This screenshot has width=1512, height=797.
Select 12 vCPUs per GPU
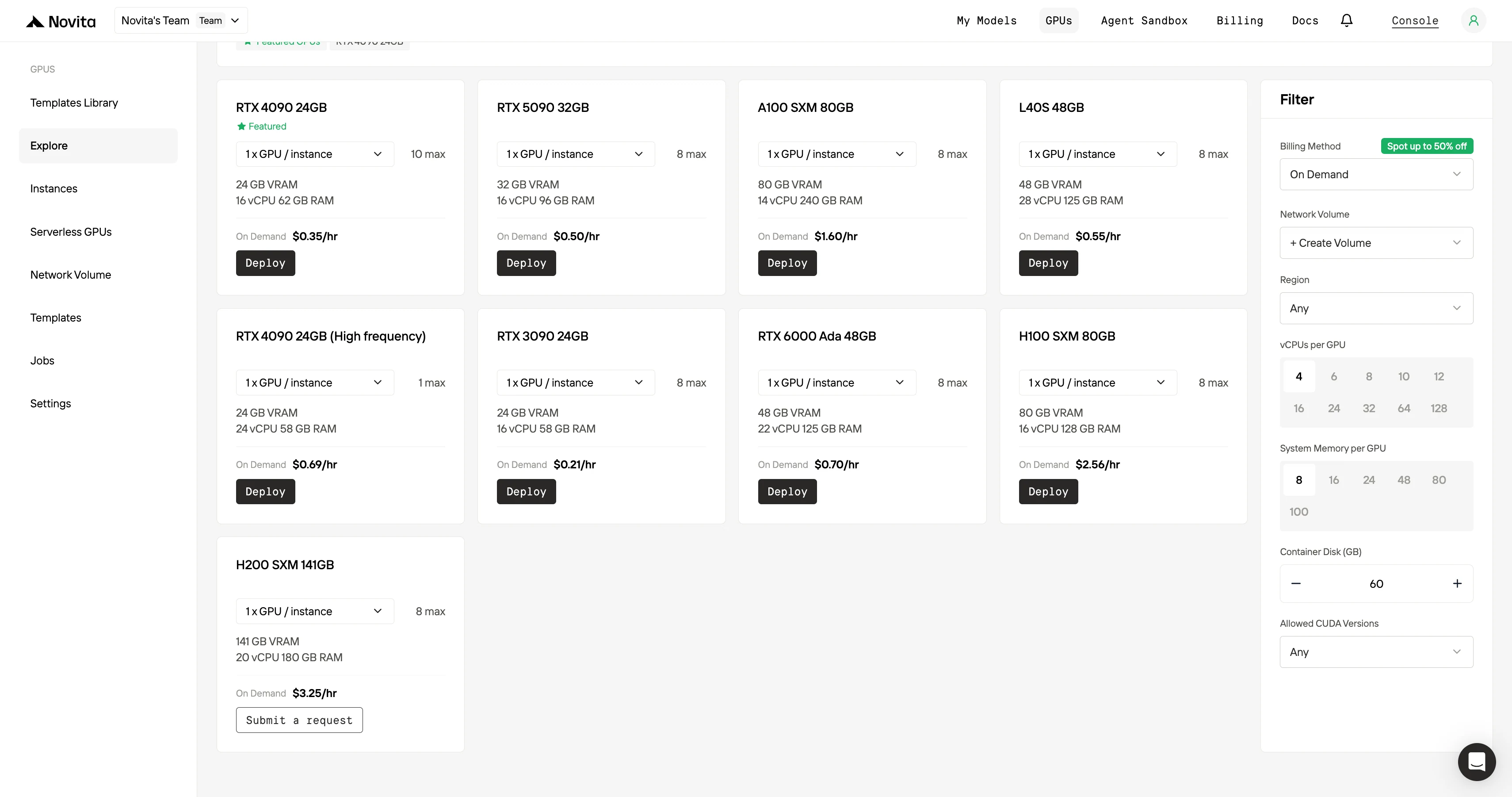tap(1439, 376)
